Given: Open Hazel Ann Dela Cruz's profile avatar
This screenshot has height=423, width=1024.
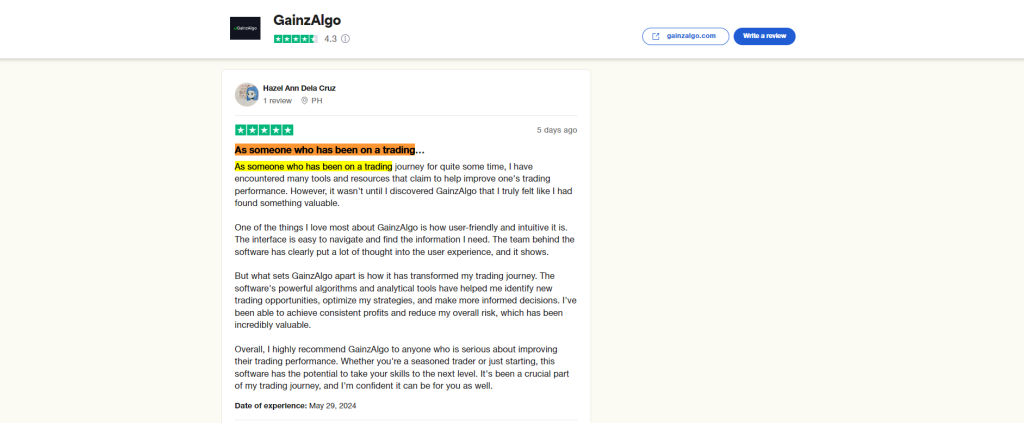Looking at the screenshot, I should coord(247,94).
